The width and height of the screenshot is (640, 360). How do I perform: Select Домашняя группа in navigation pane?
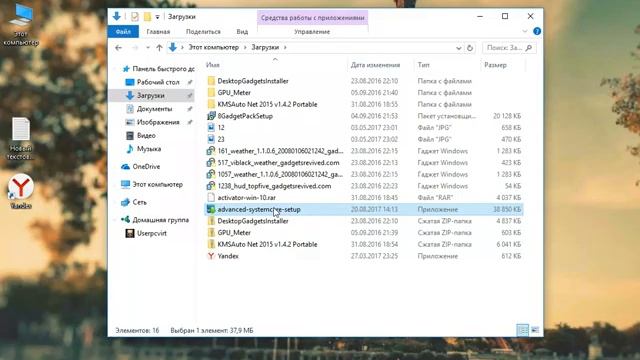155,220
